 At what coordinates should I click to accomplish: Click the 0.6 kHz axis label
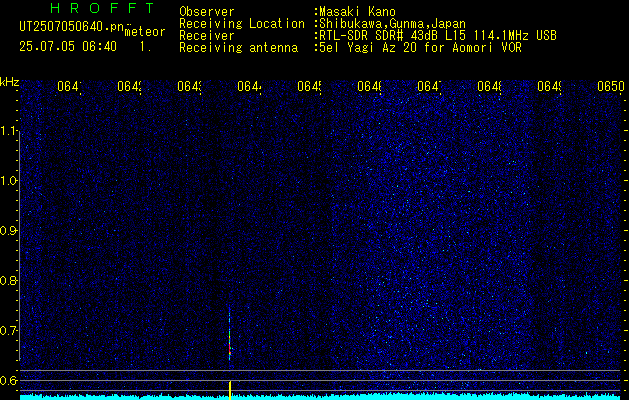[8, 380]
